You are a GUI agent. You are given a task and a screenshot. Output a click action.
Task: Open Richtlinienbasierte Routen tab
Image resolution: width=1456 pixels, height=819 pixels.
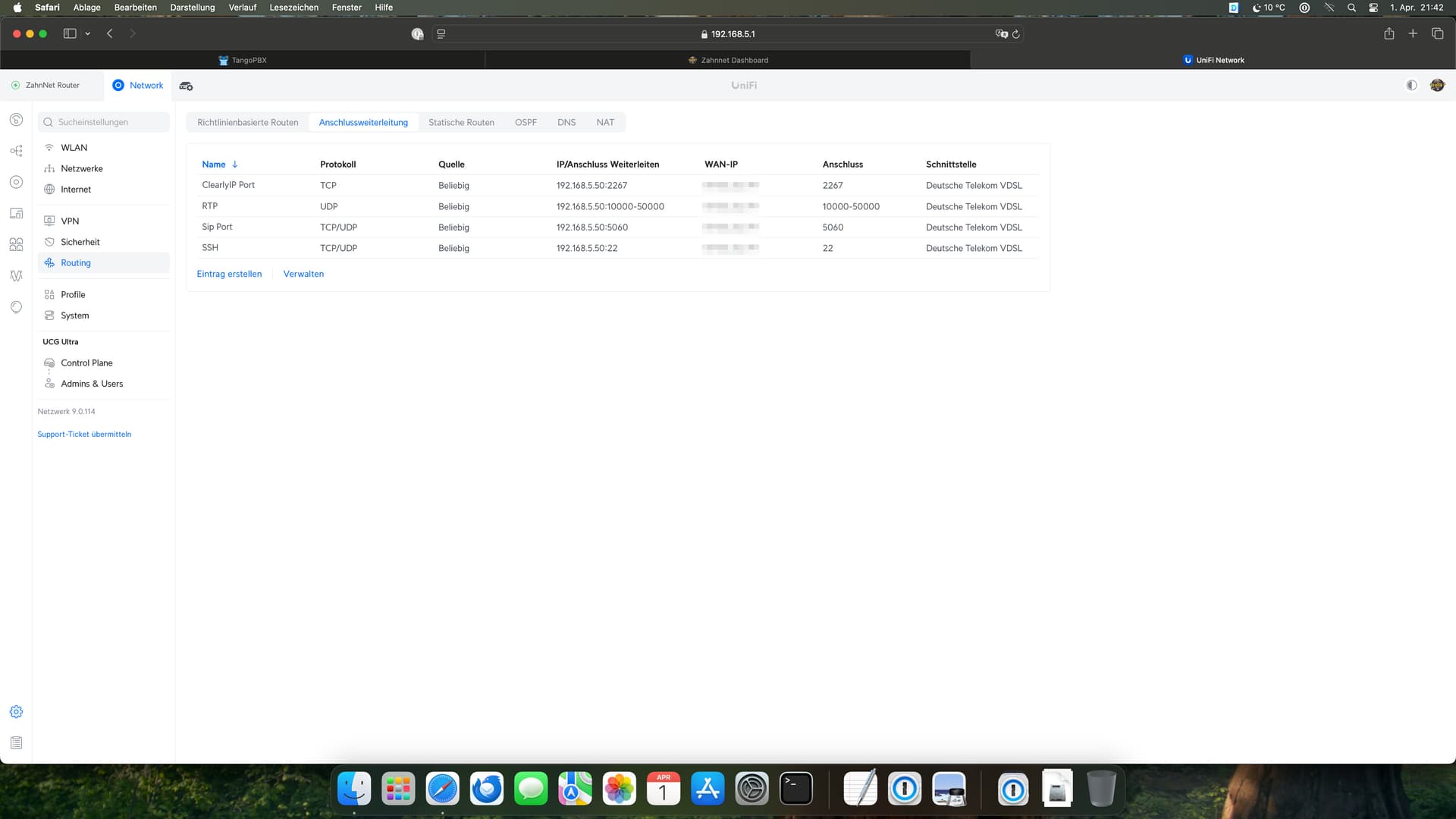[248, 122]
